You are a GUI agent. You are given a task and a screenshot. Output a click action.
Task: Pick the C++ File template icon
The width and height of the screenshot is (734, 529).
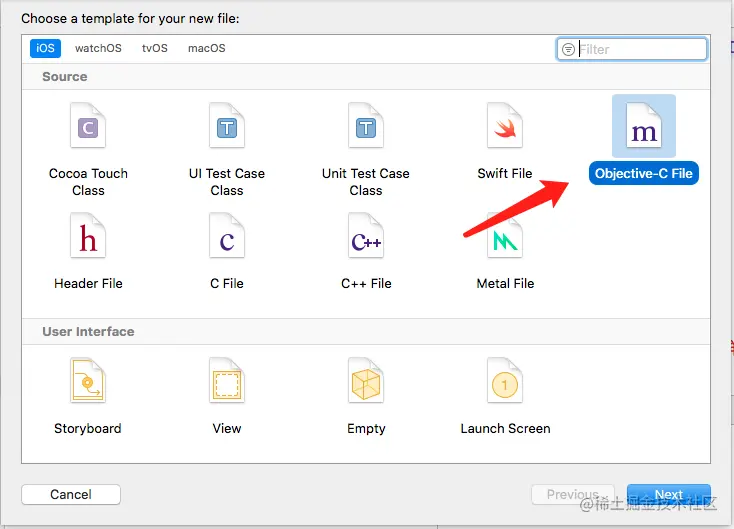[x=366, y=235]
